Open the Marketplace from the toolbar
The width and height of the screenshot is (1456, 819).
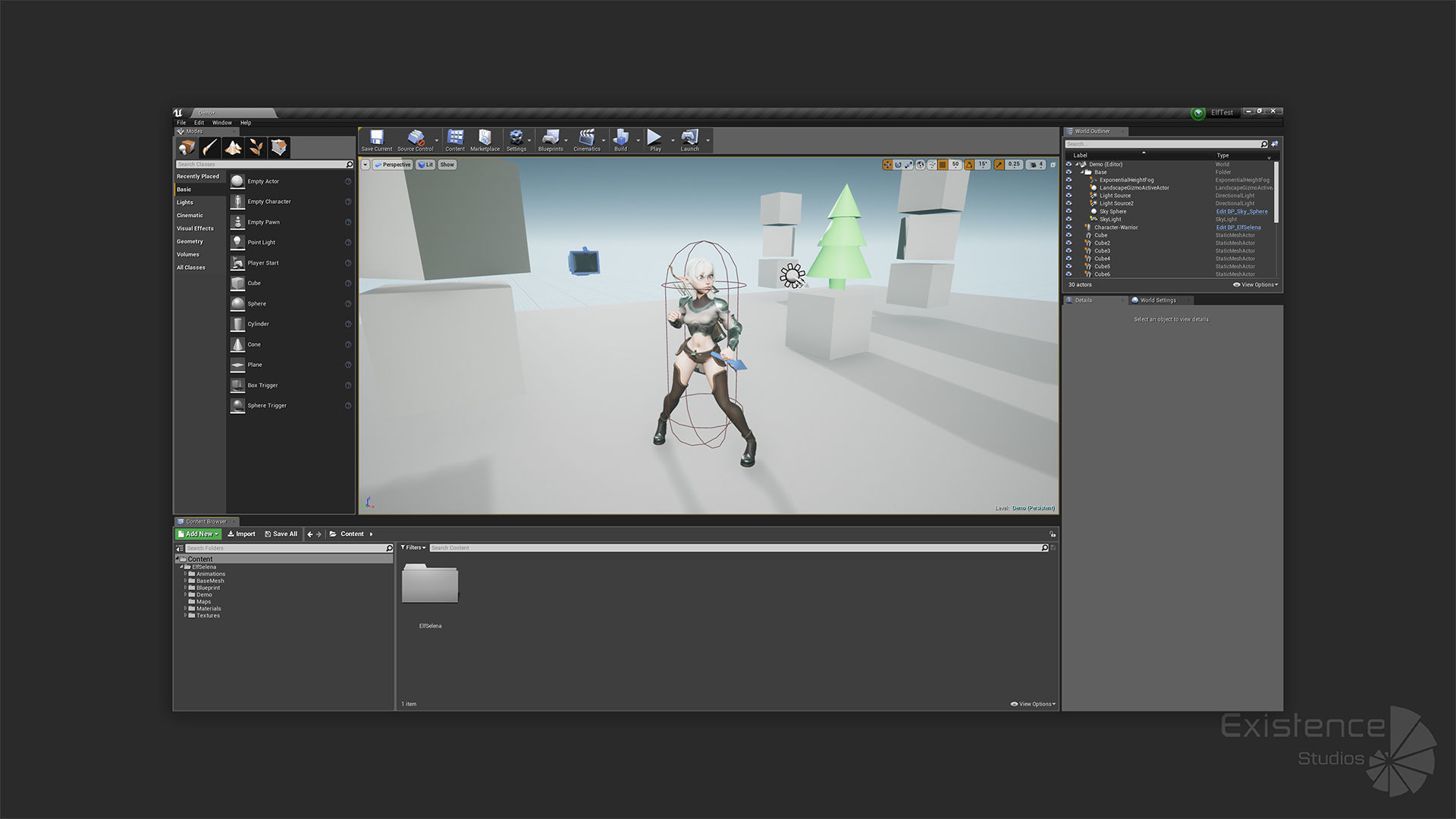pyautogui.click(x=485, y=140)
